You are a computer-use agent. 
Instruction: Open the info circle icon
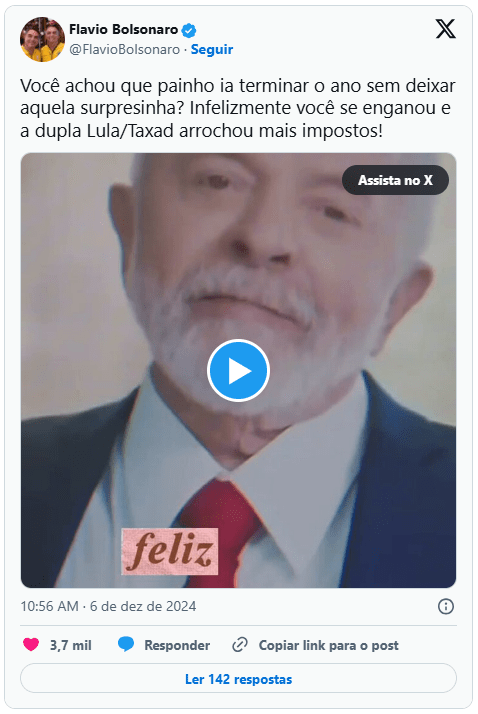click(x=445, y=606)
